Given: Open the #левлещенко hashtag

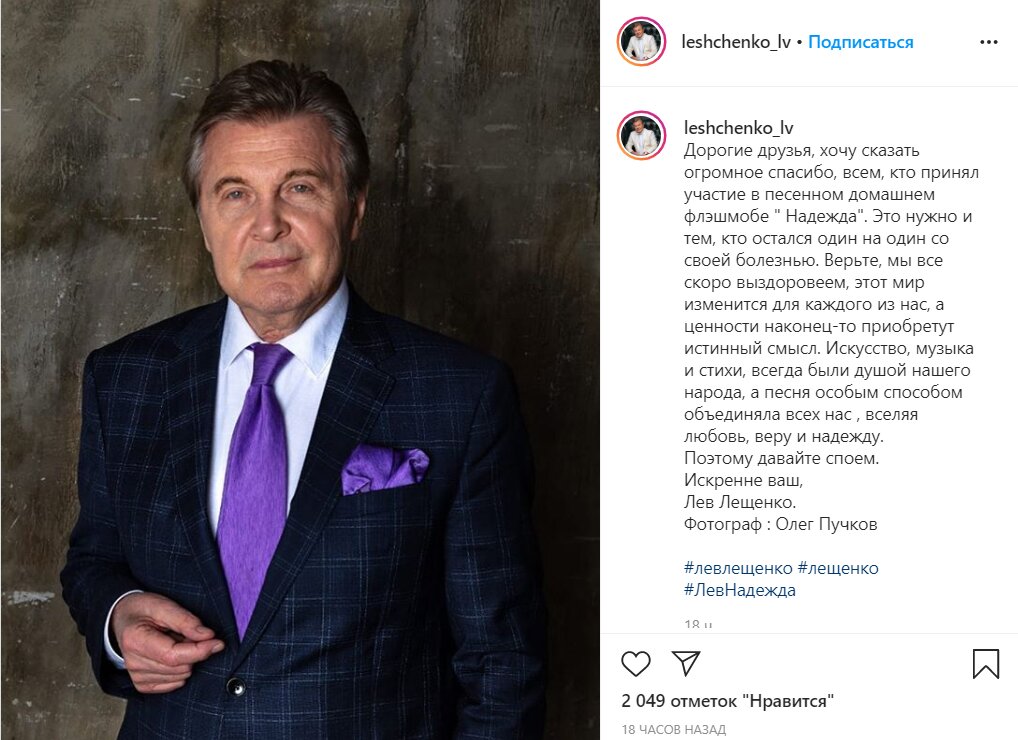Looking at the screenshot, I should (x=738, y=568).
